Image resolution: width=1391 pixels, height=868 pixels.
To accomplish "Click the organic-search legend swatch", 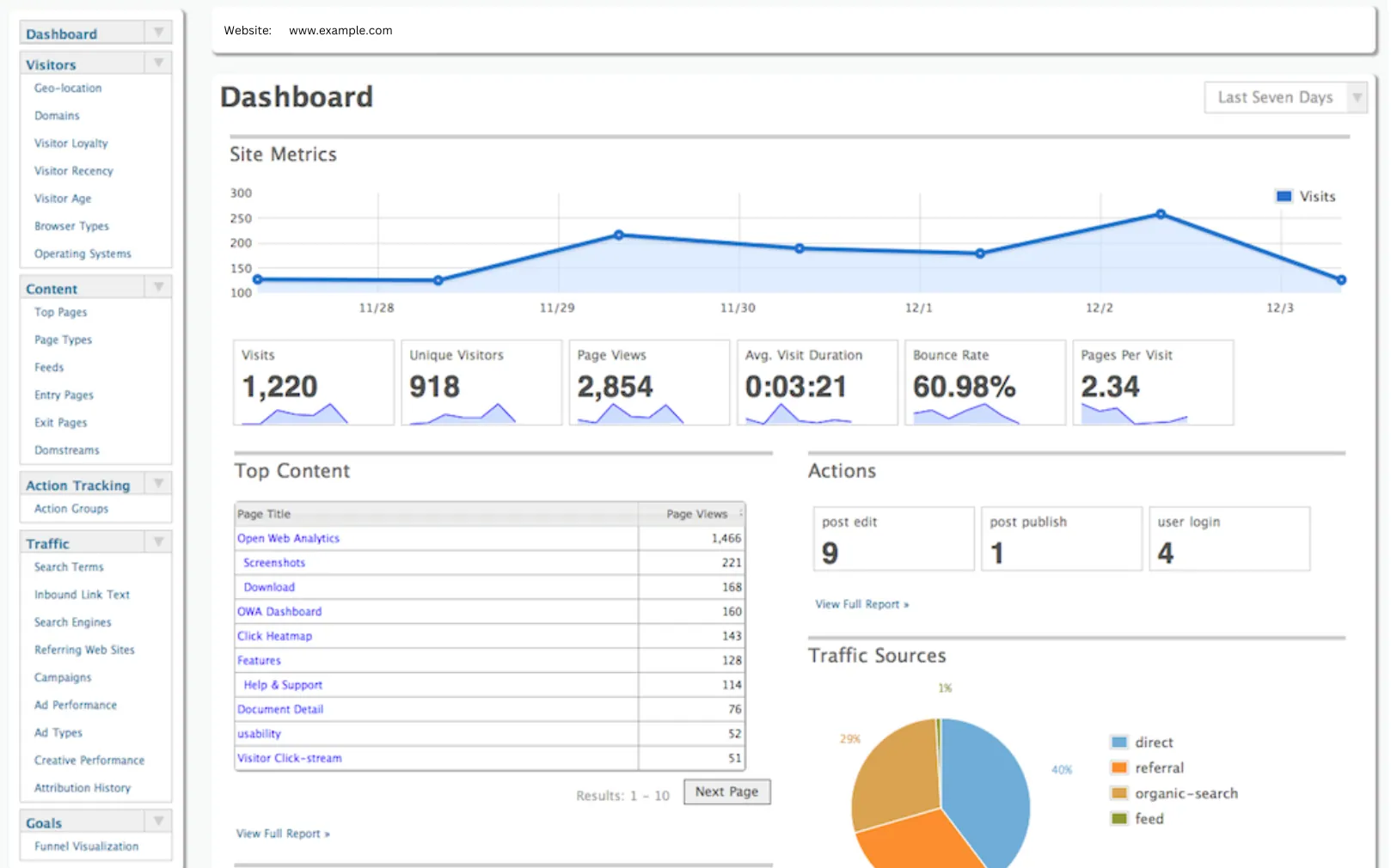I will point(1119,792).
